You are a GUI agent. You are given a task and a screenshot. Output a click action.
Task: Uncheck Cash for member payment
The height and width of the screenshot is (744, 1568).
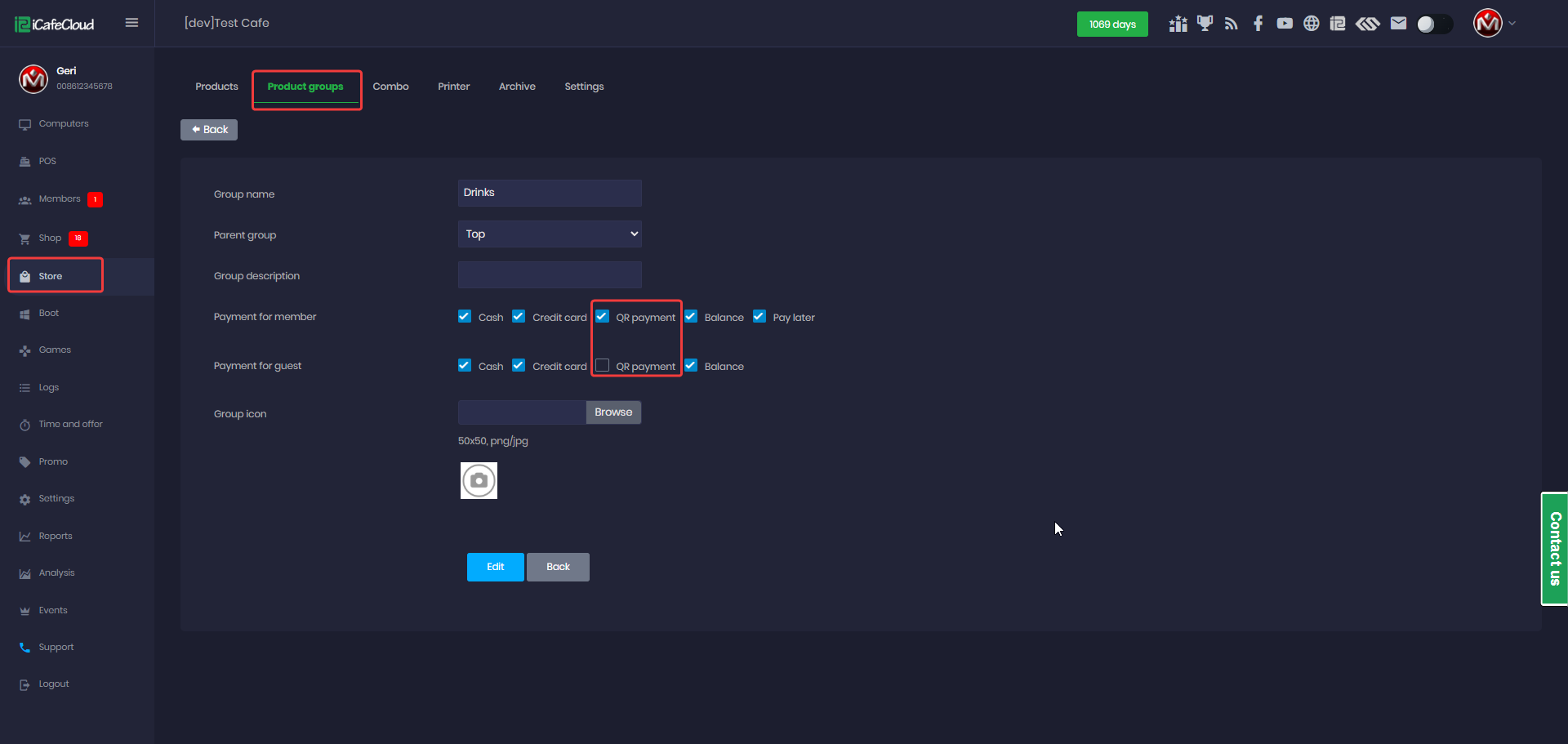click(465, 317)
